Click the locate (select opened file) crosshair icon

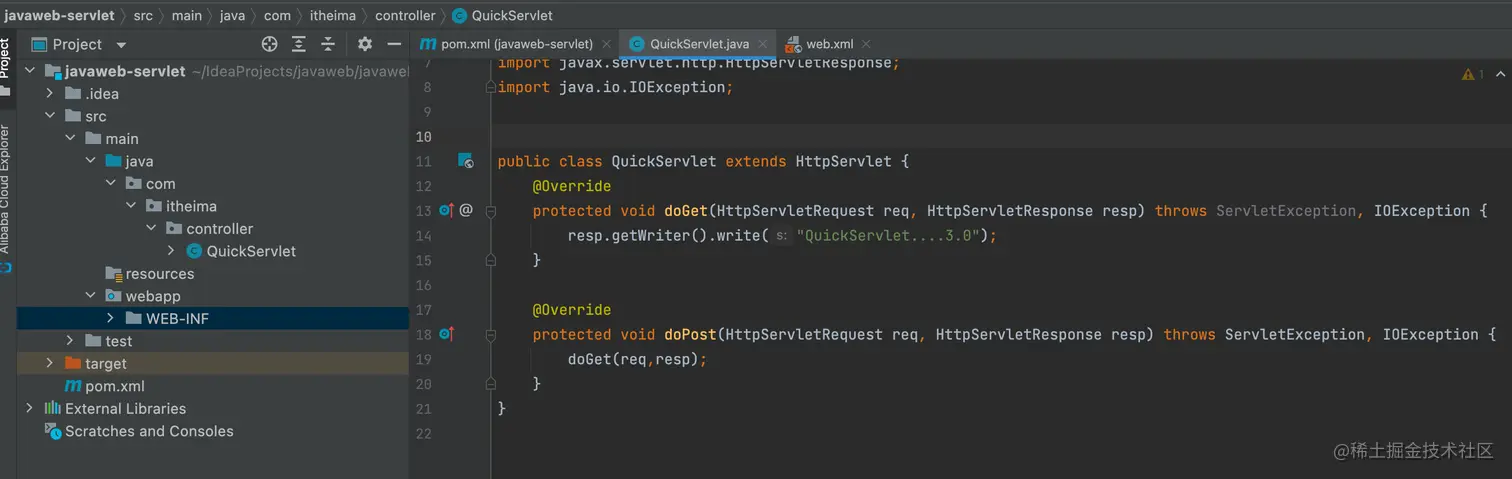tap(269, 44)
